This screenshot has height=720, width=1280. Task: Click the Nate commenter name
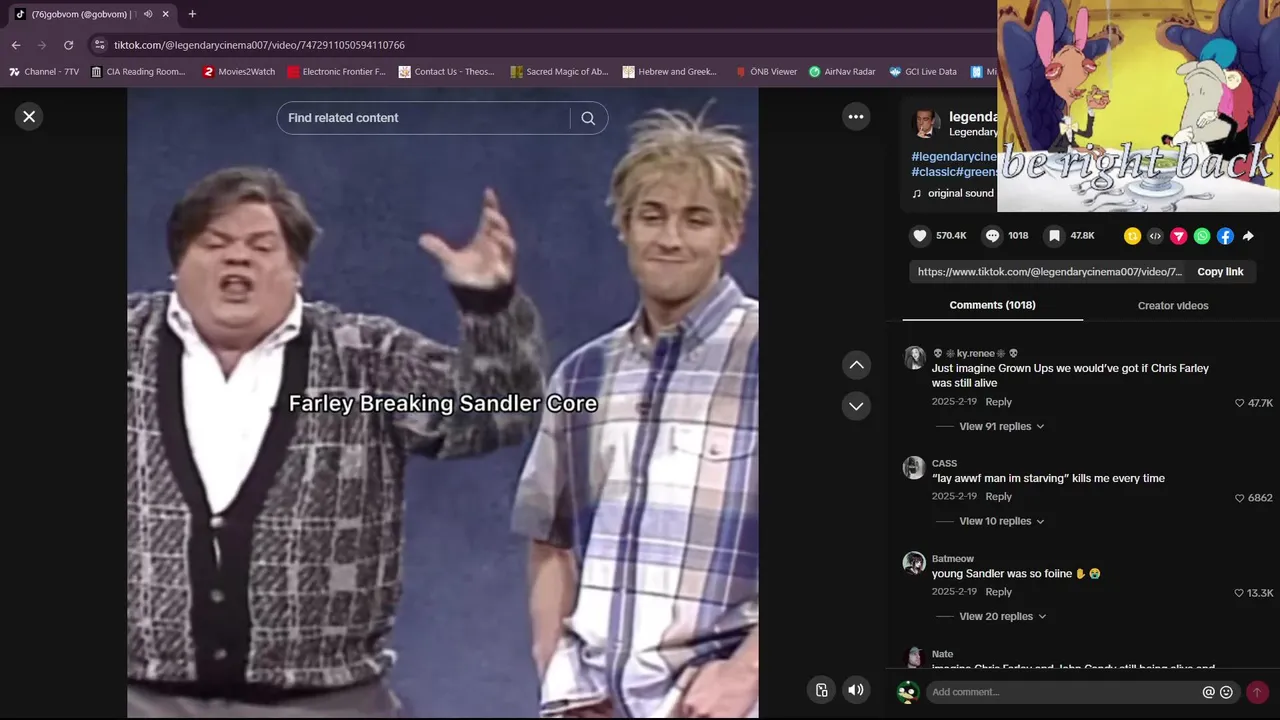[x=942, y=654]
